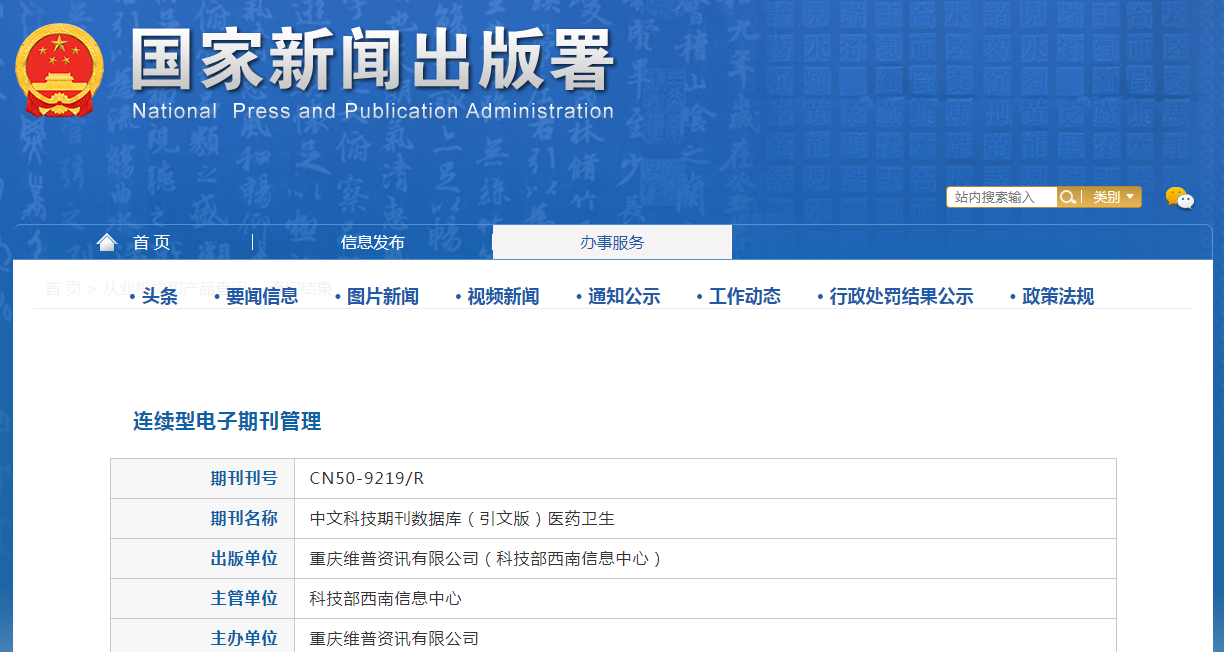1224x652 pixels.
Task: Click the 国家新闻出版署 site title
Action: pos(372,62)
